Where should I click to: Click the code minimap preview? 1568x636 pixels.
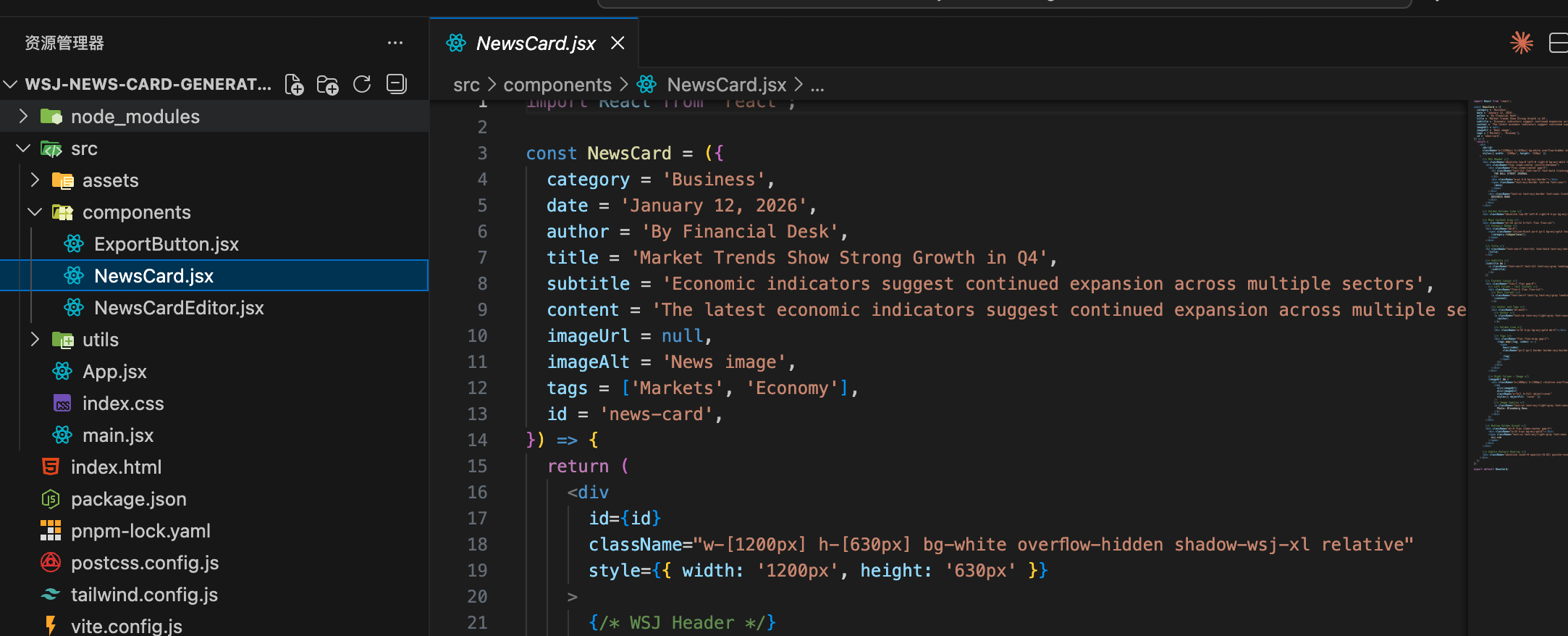coord(1517,290)
